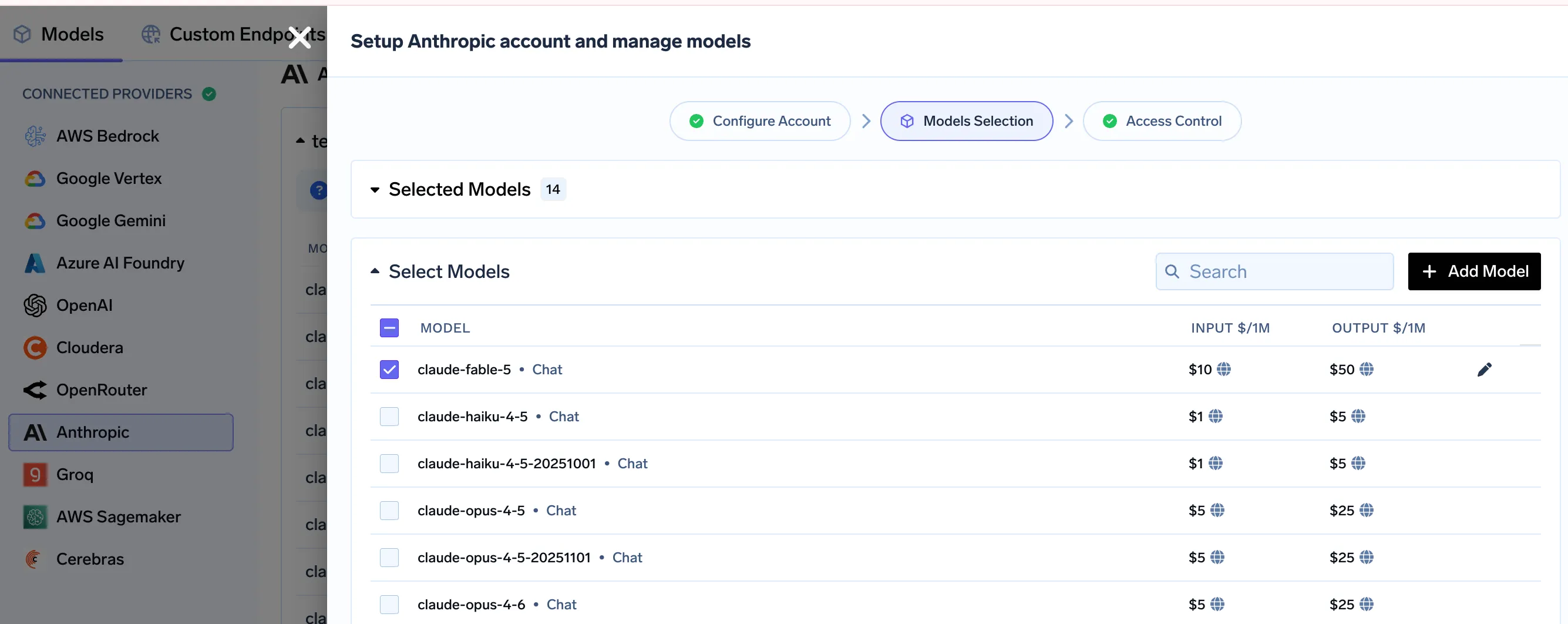Click the Add Model button
1568x624 pixels.
(x=1473, y=271)
